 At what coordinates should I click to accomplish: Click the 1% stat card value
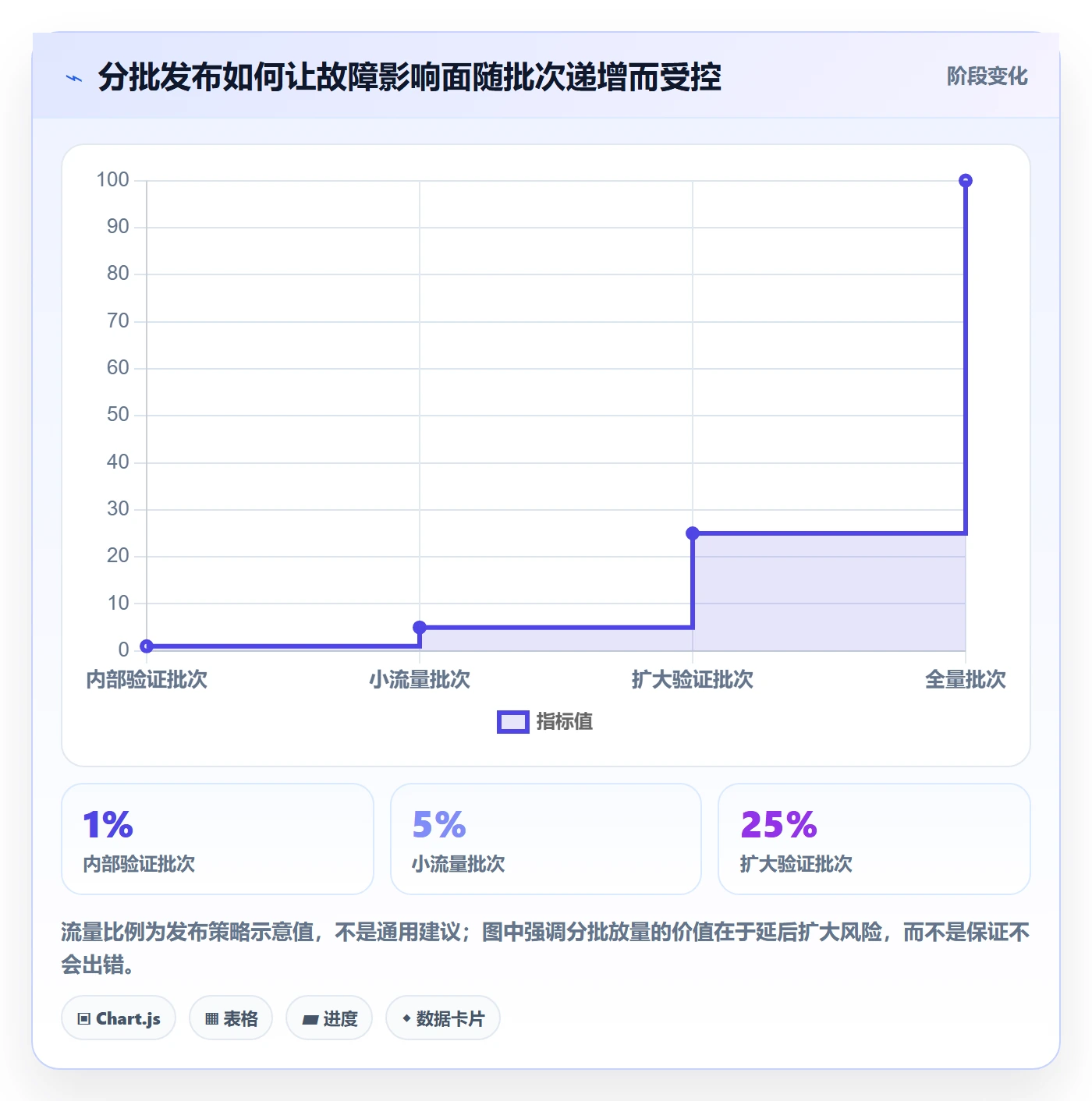click(108, 825)
